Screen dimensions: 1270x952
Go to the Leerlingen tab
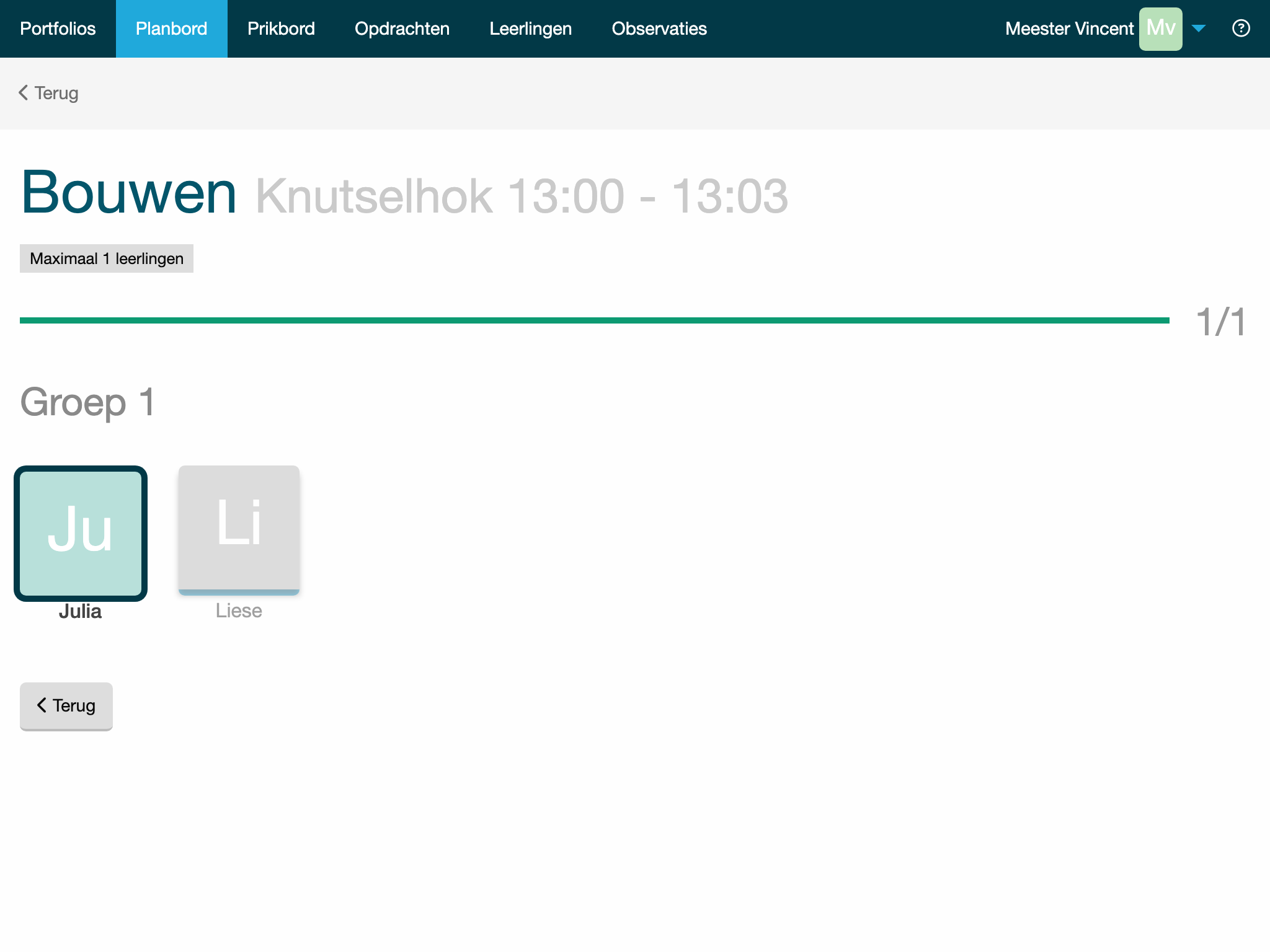pyautogui.click(x=531, y=29)
